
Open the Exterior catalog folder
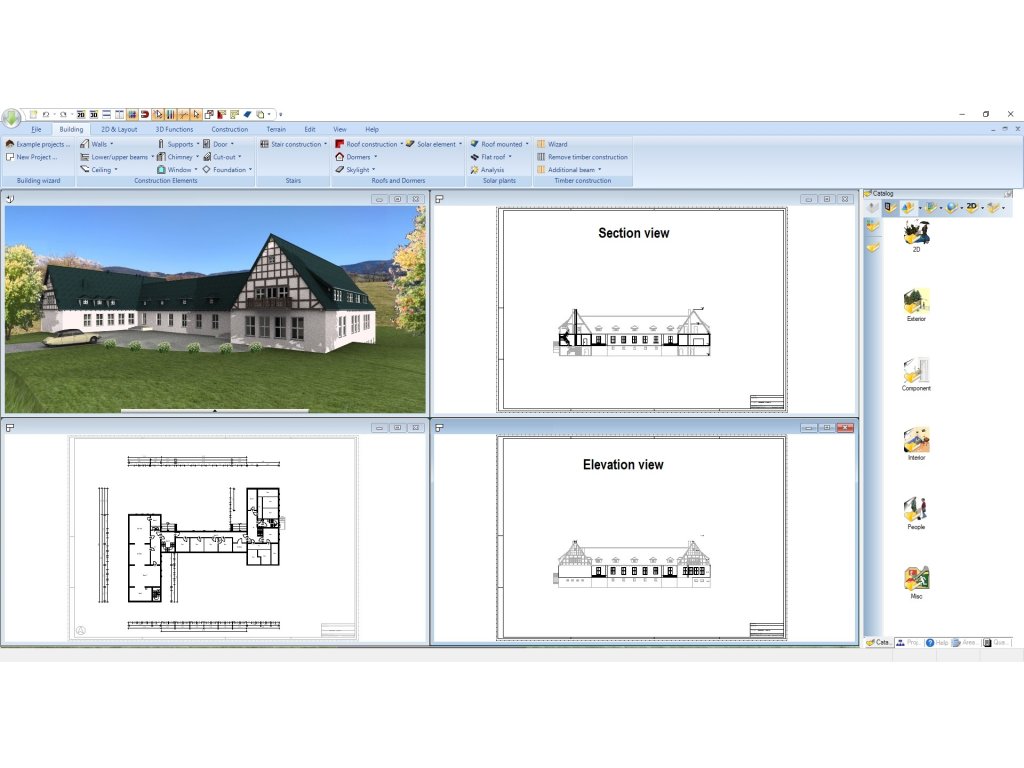pos(915,301)
